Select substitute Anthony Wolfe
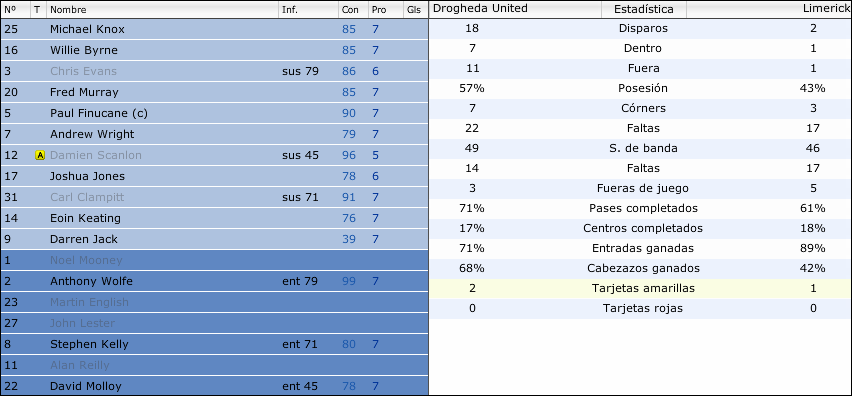This screenshot has width=852, height=396. 215,281
